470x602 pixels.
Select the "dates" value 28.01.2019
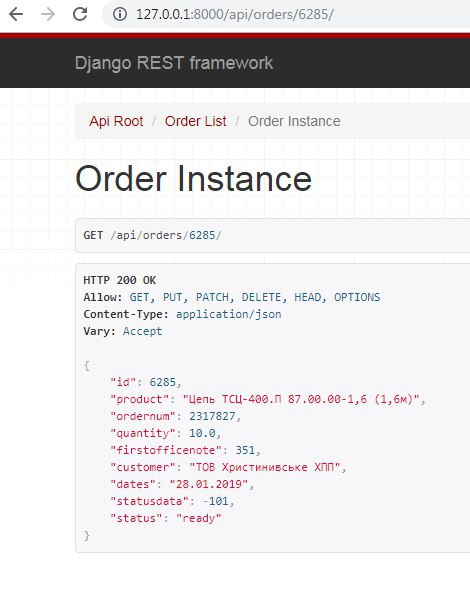(x=209, y=484)
